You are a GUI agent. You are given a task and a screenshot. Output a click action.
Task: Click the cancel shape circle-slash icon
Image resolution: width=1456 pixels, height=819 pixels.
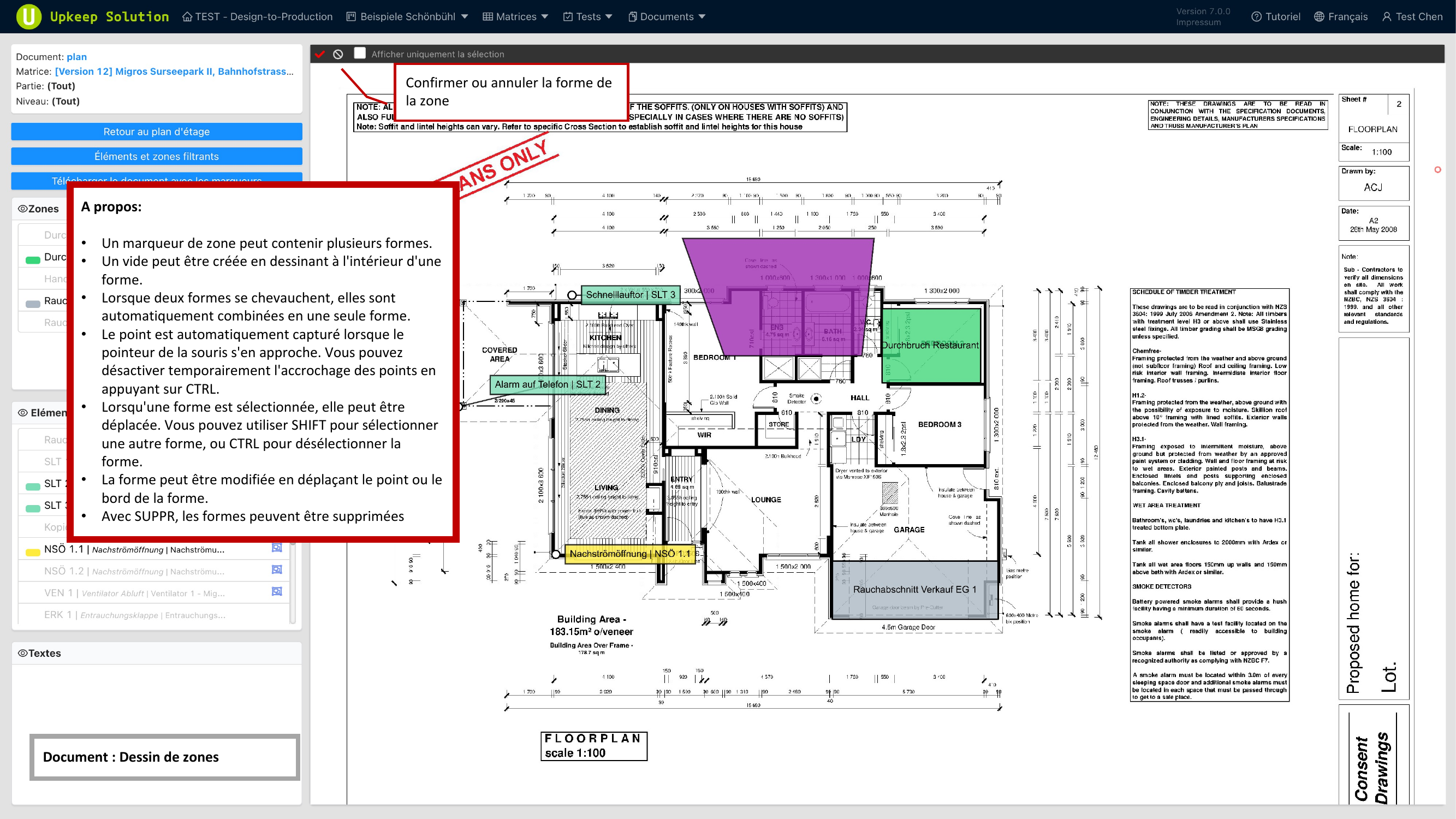point(338,54)
